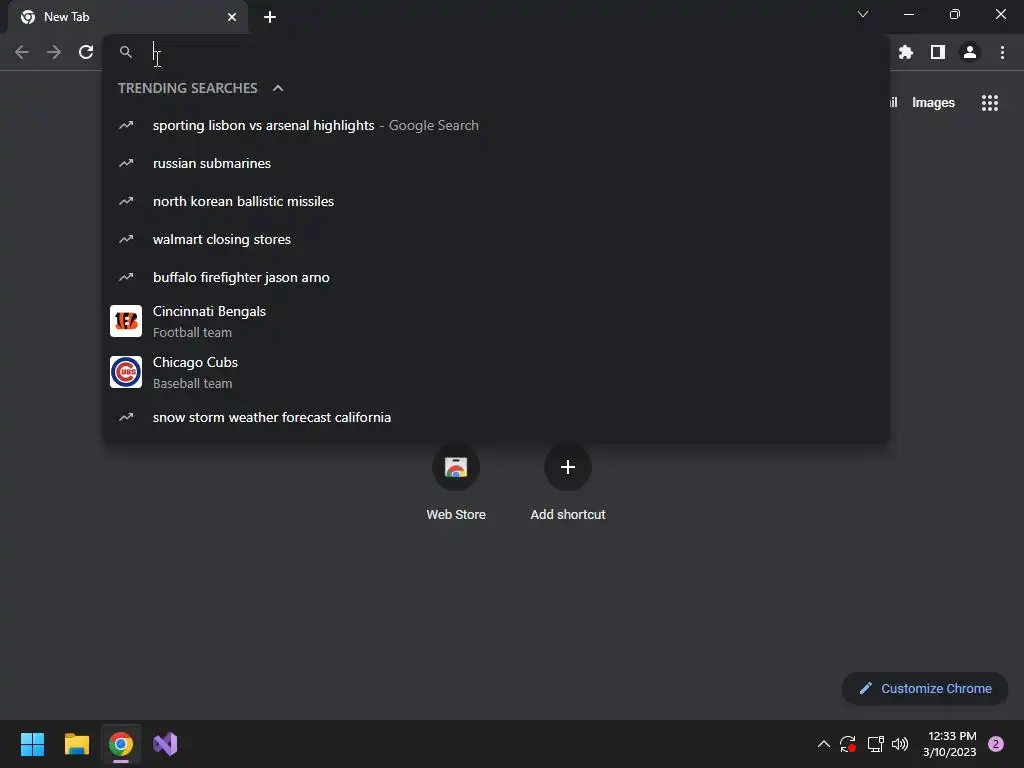
Task: Click the Web Store label
Action: pos(456,515)
